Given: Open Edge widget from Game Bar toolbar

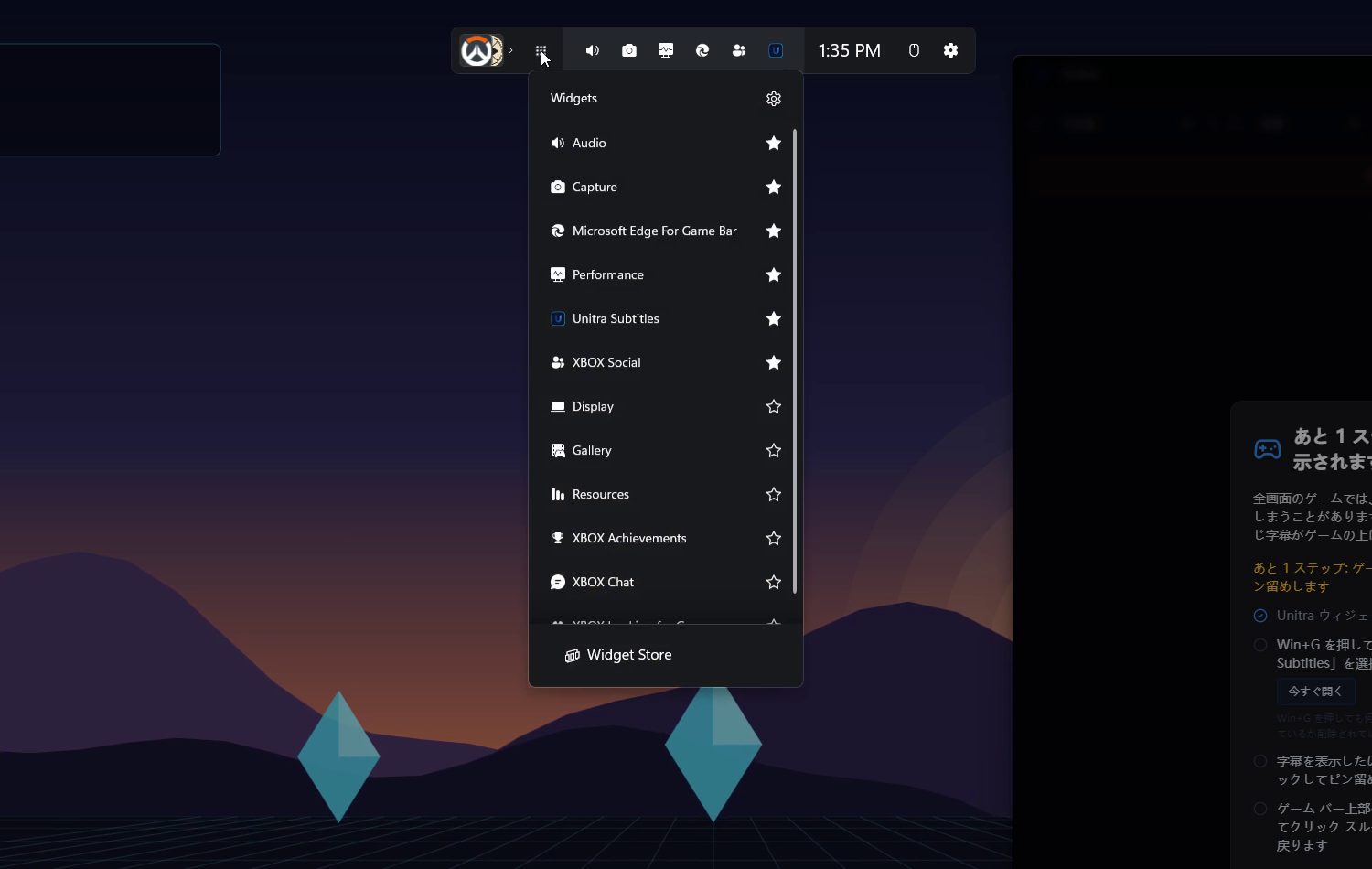Looking at the screenshot, I should tap(702, 51).
